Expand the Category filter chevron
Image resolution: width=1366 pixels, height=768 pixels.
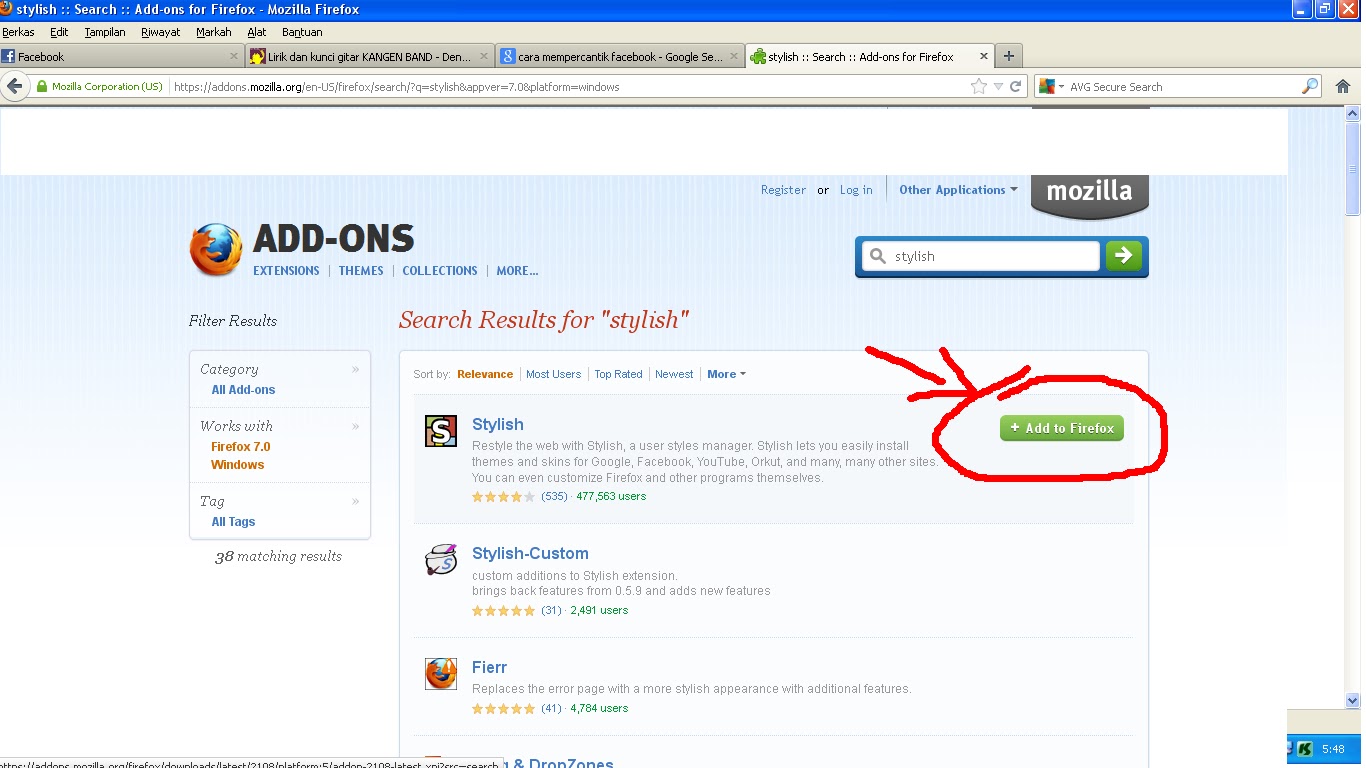click(355, 370)
